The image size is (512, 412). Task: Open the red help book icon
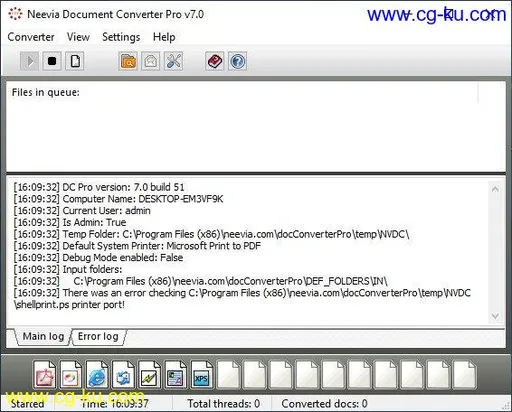click(215, 61)
